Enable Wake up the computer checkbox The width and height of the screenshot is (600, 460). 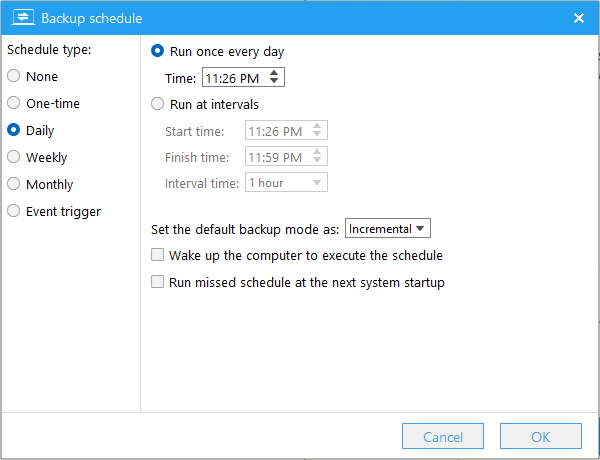tap(157, 256)
